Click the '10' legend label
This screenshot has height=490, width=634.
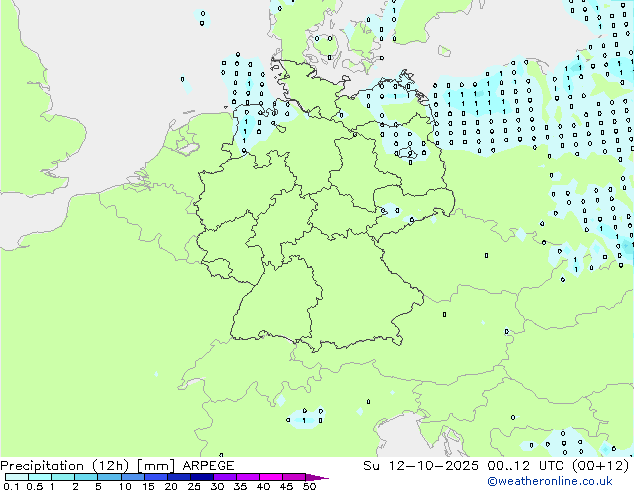125,486
